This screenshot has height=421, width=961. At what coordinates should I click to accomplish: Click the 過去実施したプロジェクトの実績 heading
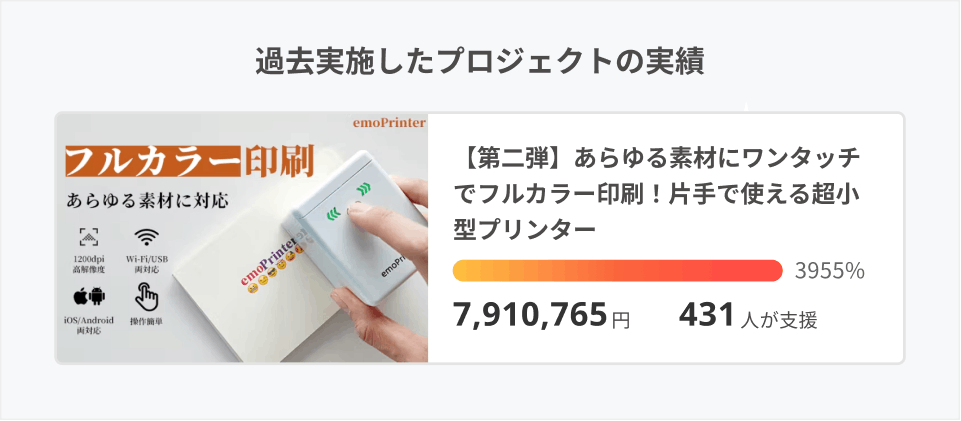tap(480, 61)
